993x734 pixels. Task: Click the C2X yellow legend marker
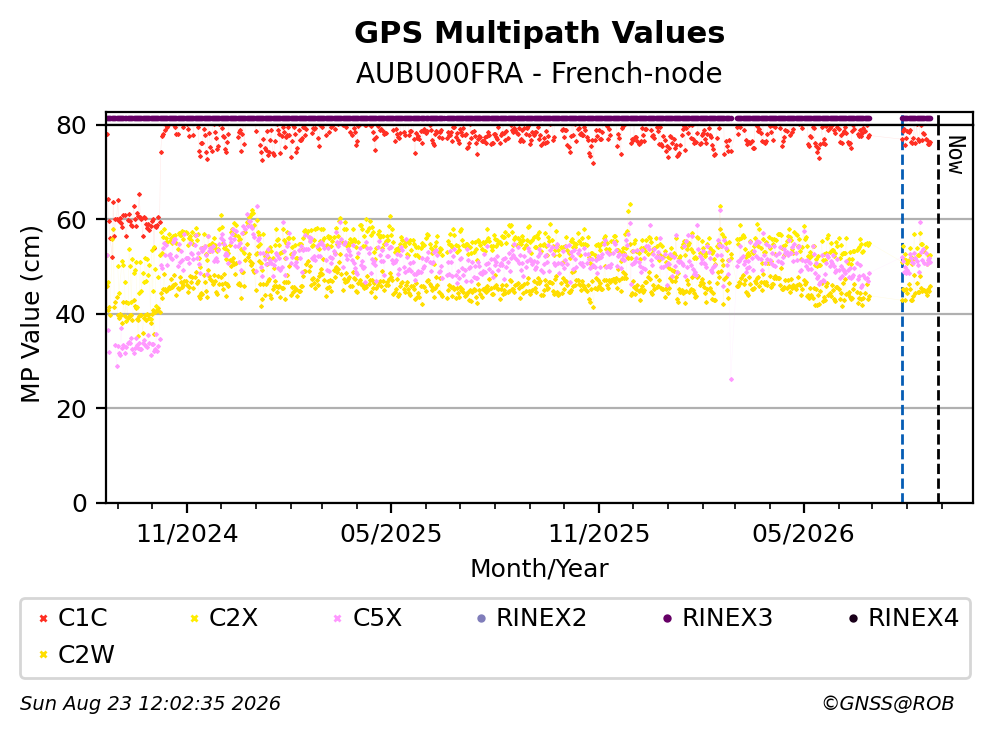coord(194,619)
